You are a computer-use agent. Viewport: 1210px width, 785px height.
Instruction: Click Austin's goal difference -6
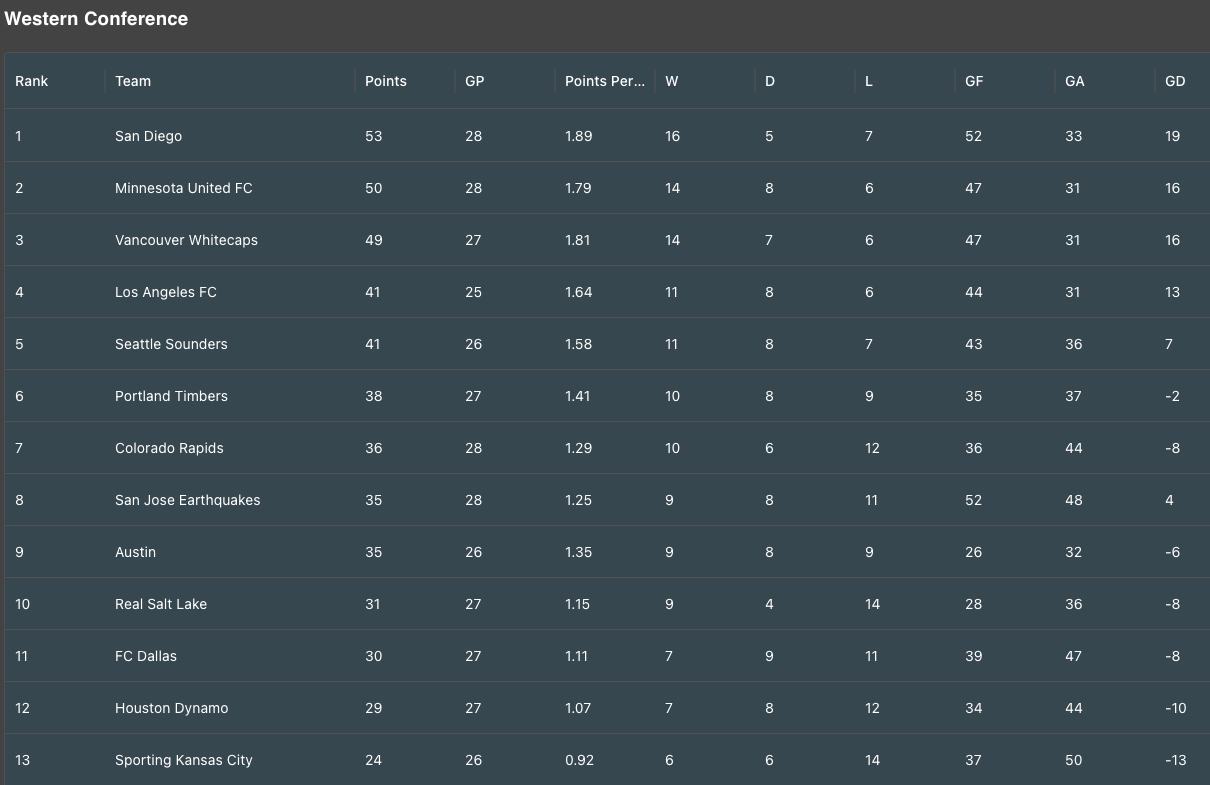[x=1173, y=552]
